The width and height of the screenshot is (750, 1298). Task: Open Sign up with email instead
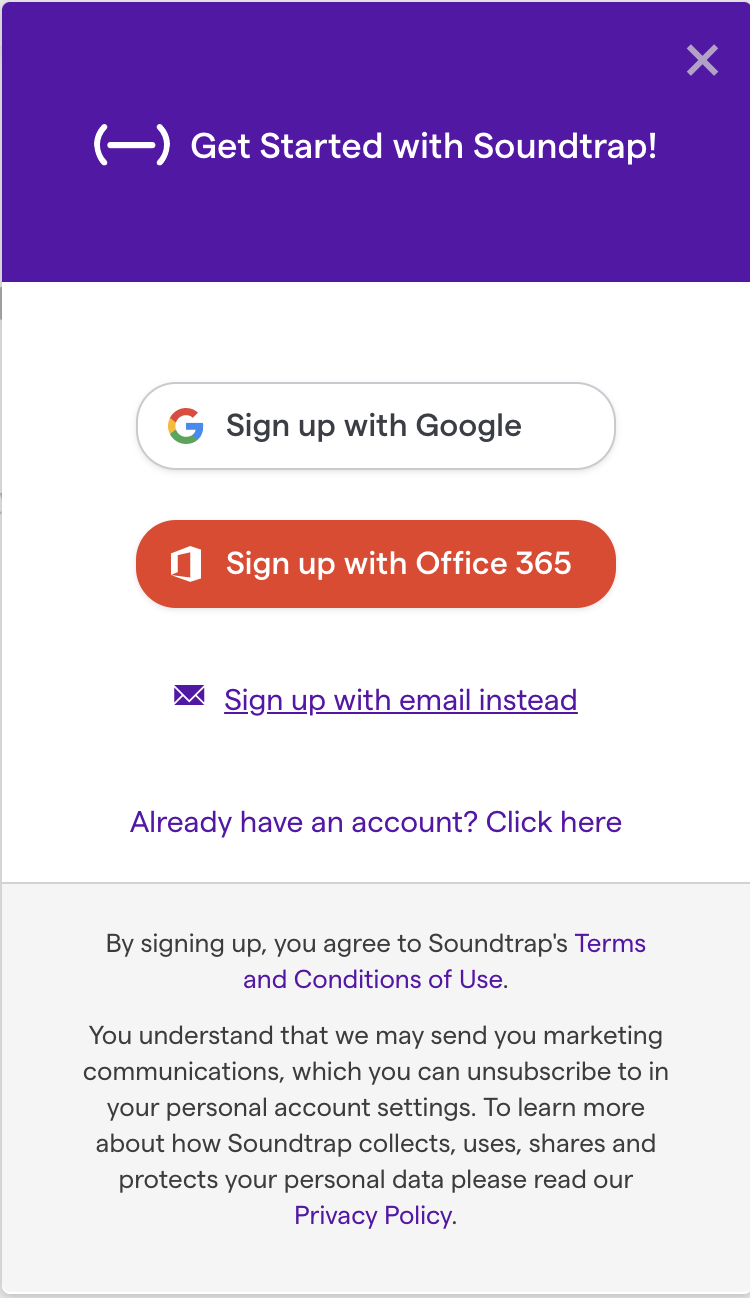401,699
